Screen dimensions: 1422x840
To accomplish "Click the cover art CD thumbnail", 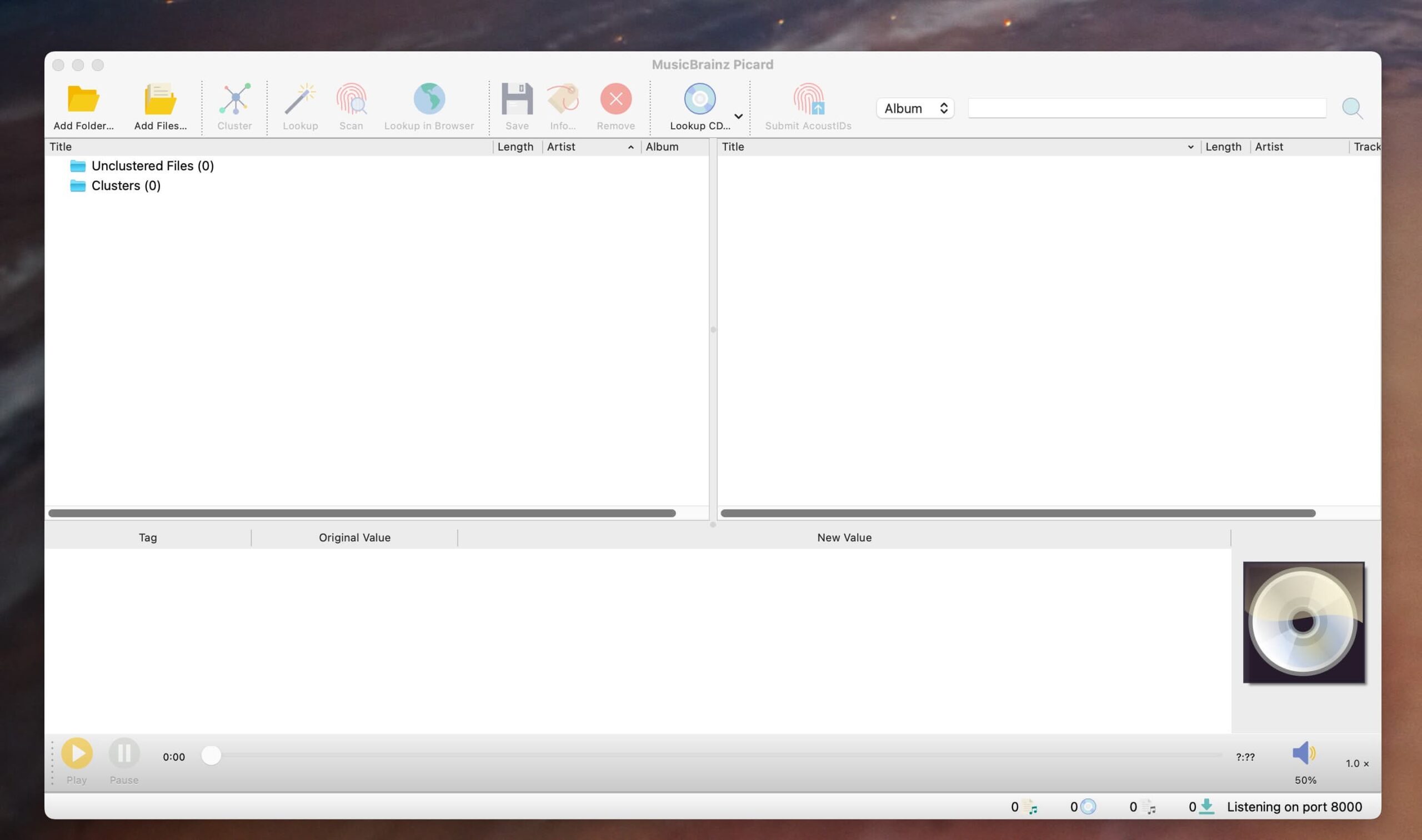I will [1304, 622].
